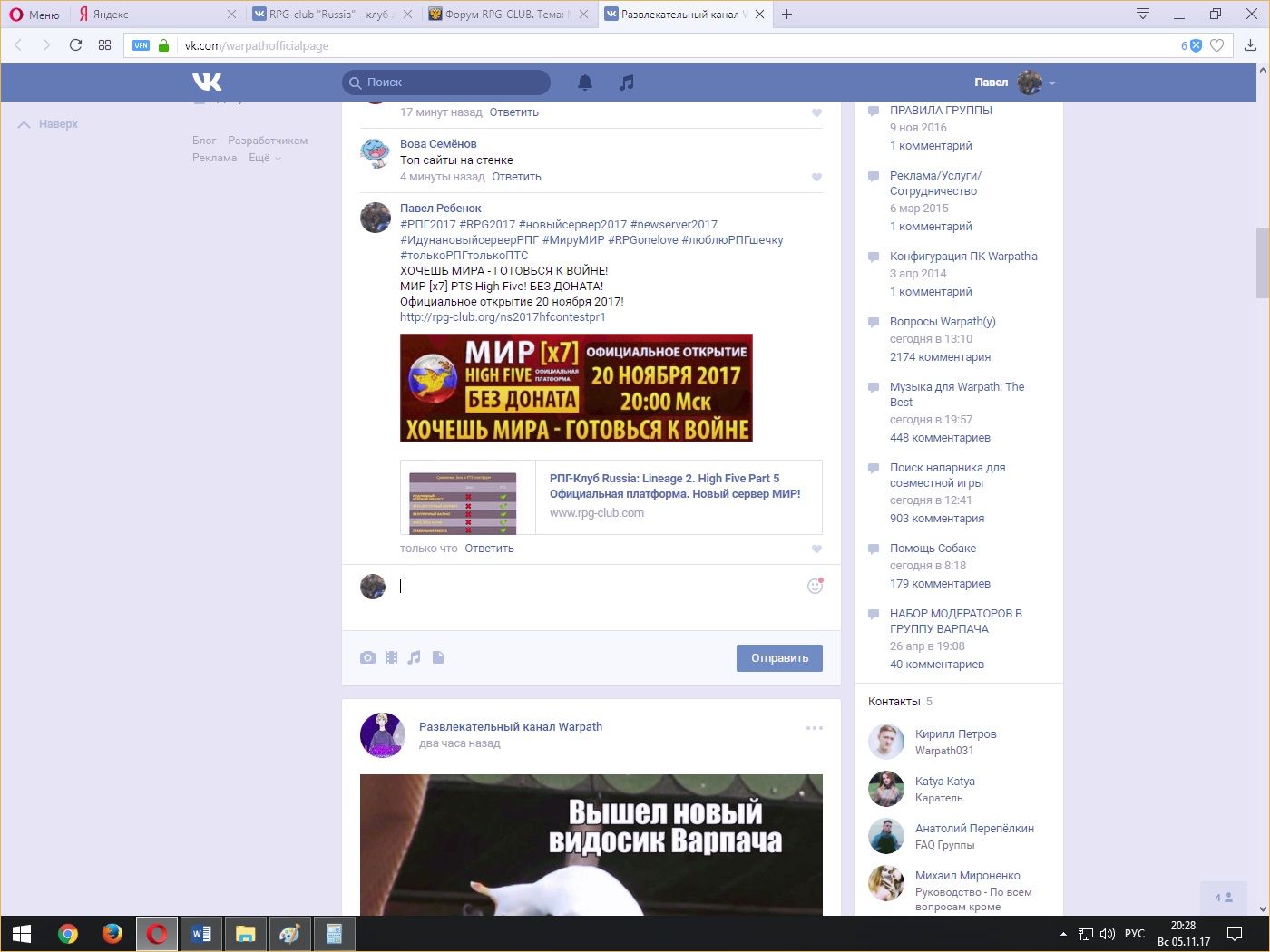Viewport: 1270px width, 952px height.
Task: Open Calculator from the taskbar
Action: point(334,933)
